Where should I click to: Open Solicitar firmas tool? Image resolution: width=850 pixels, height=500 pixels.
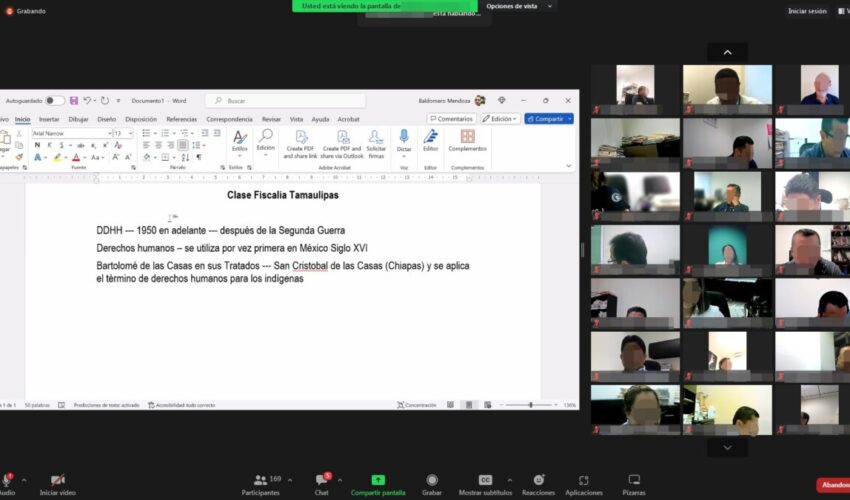click(376, 144)
